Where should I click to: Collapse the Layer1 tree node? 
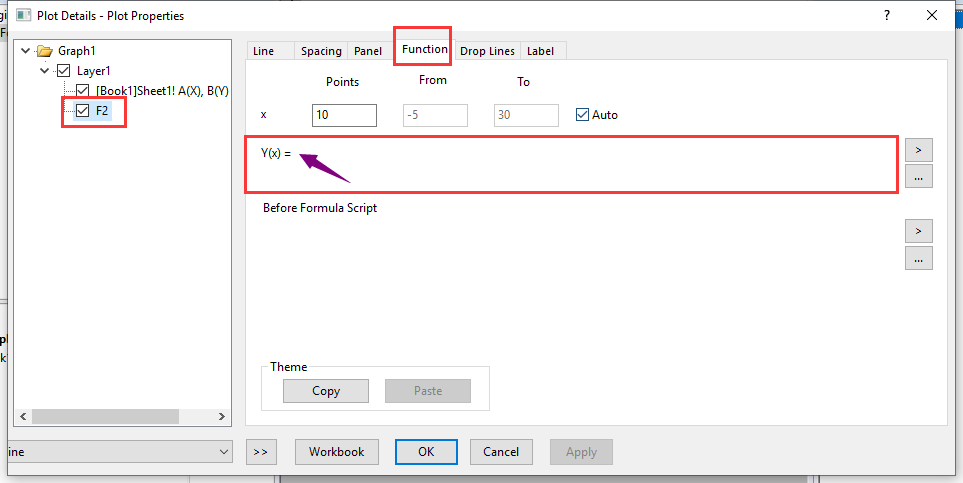(x=44, y=71)
